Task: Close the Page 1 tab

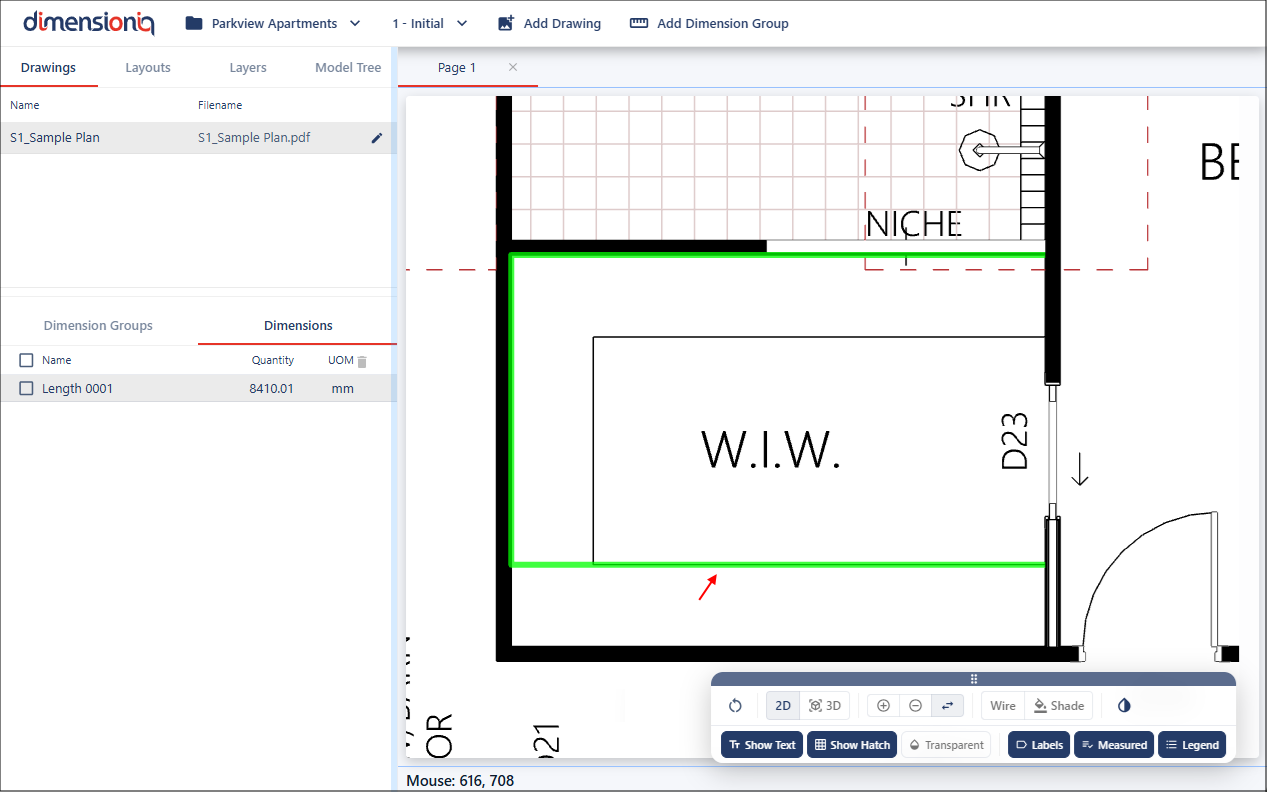Action: (513, 67)
